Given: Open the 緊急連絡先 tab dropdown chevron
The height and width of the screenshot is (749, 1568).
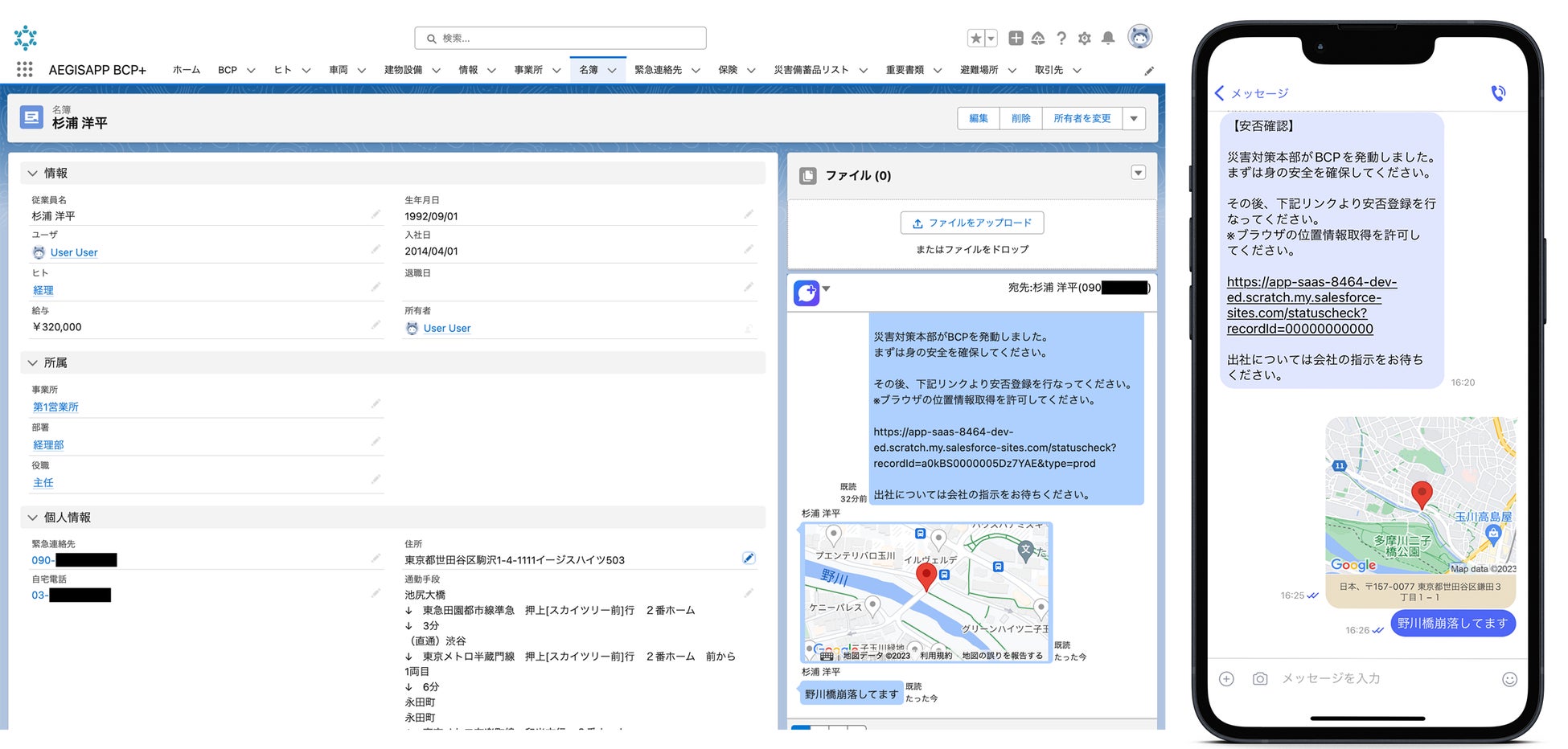Looking at the screenshot, I should pos(696,71).
